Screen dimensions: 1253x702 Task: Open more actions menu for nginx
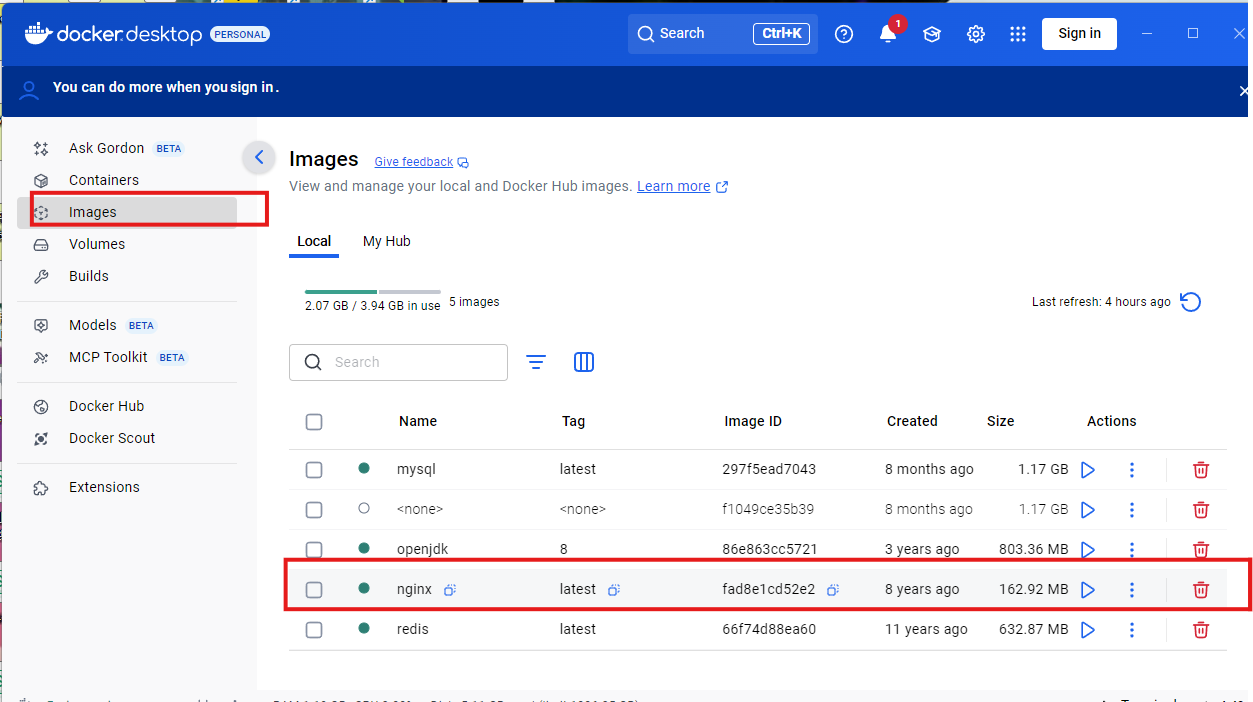[x=1132, y=589]
